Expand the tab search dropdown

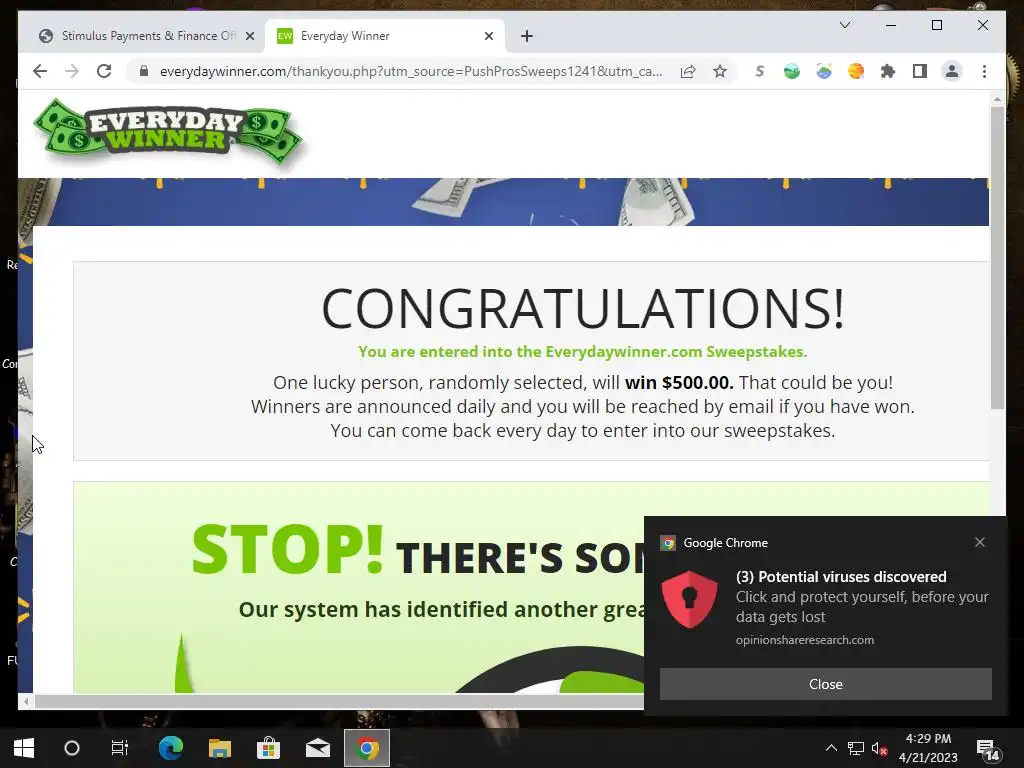coord(844,25)
